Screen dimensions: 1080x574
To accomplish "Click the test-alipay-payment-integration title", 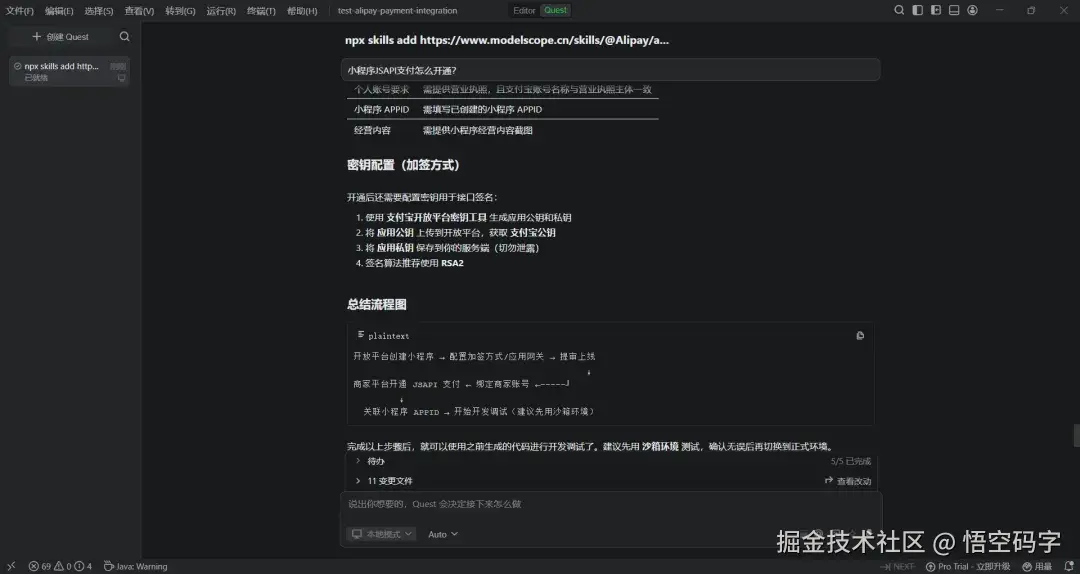I will 397,10.
